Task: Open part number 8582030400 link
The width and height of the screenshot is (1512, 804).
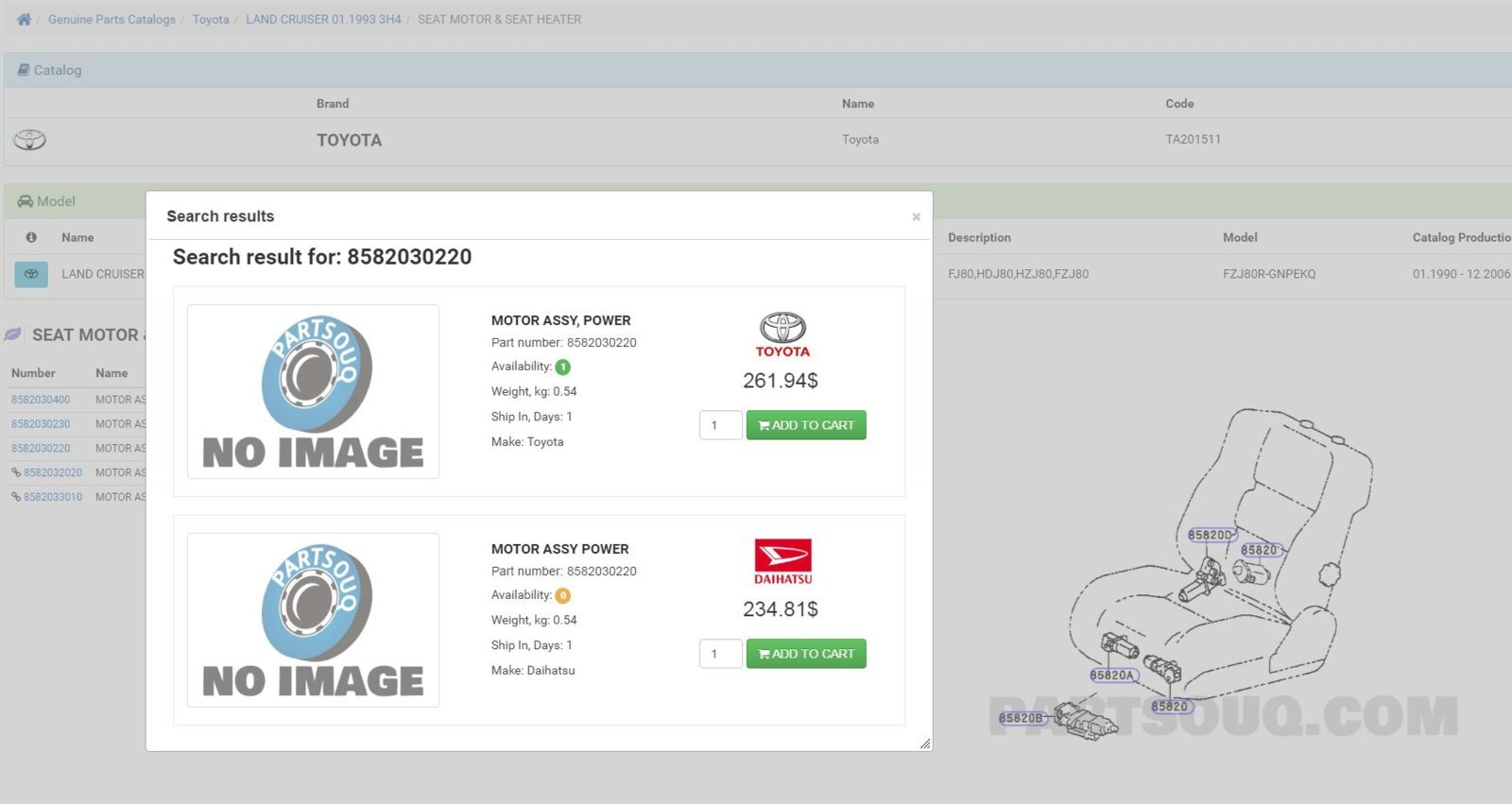Action: (x=41, y=400)
